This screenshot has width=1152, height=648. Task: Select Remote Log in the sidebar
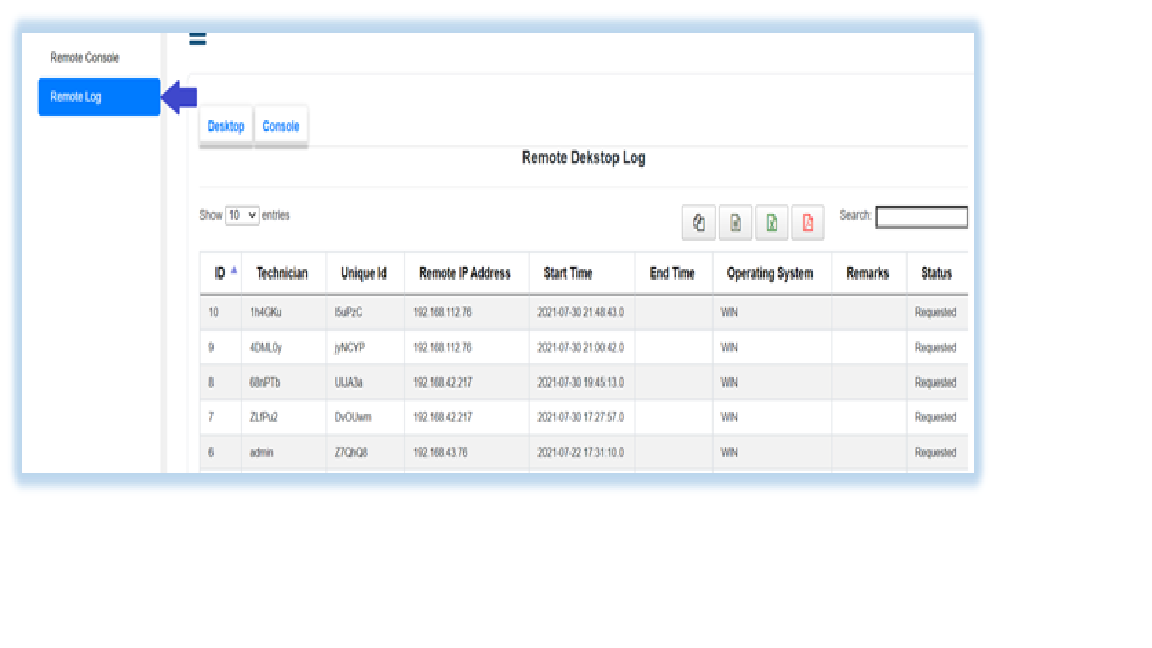(x=99, y=97)
